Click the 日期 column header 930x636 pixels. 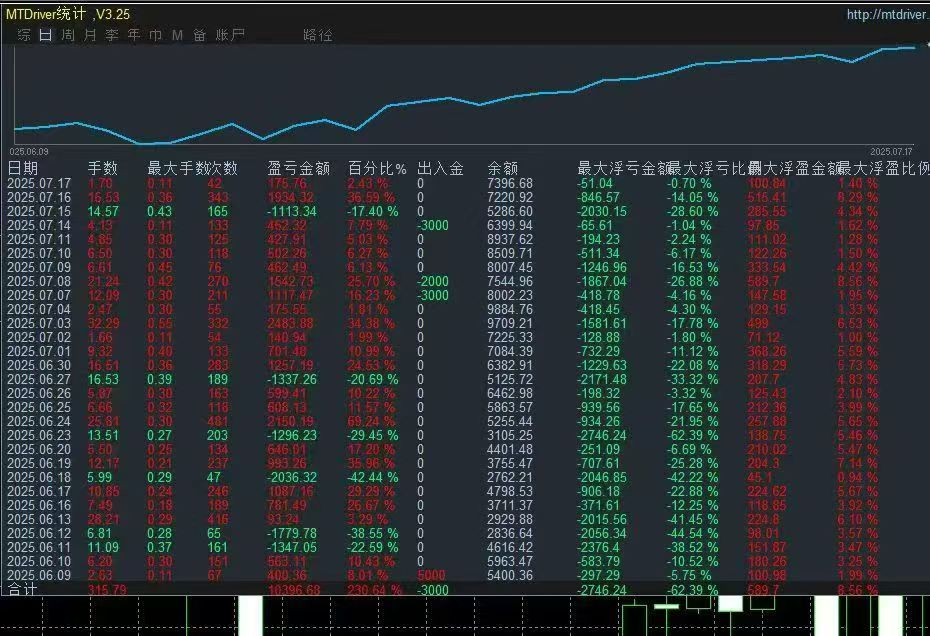(23, 168)
